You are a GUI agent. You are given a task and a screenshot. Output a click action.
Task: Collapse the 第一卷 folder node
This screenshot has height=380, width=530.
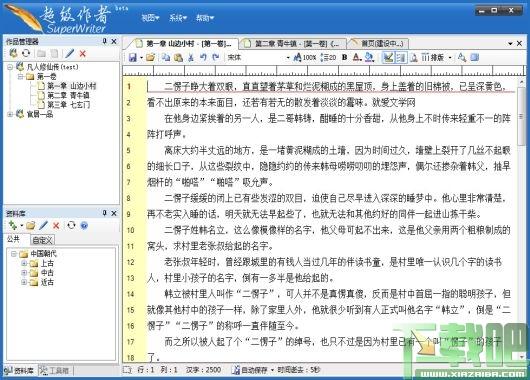tap(20, 76)
